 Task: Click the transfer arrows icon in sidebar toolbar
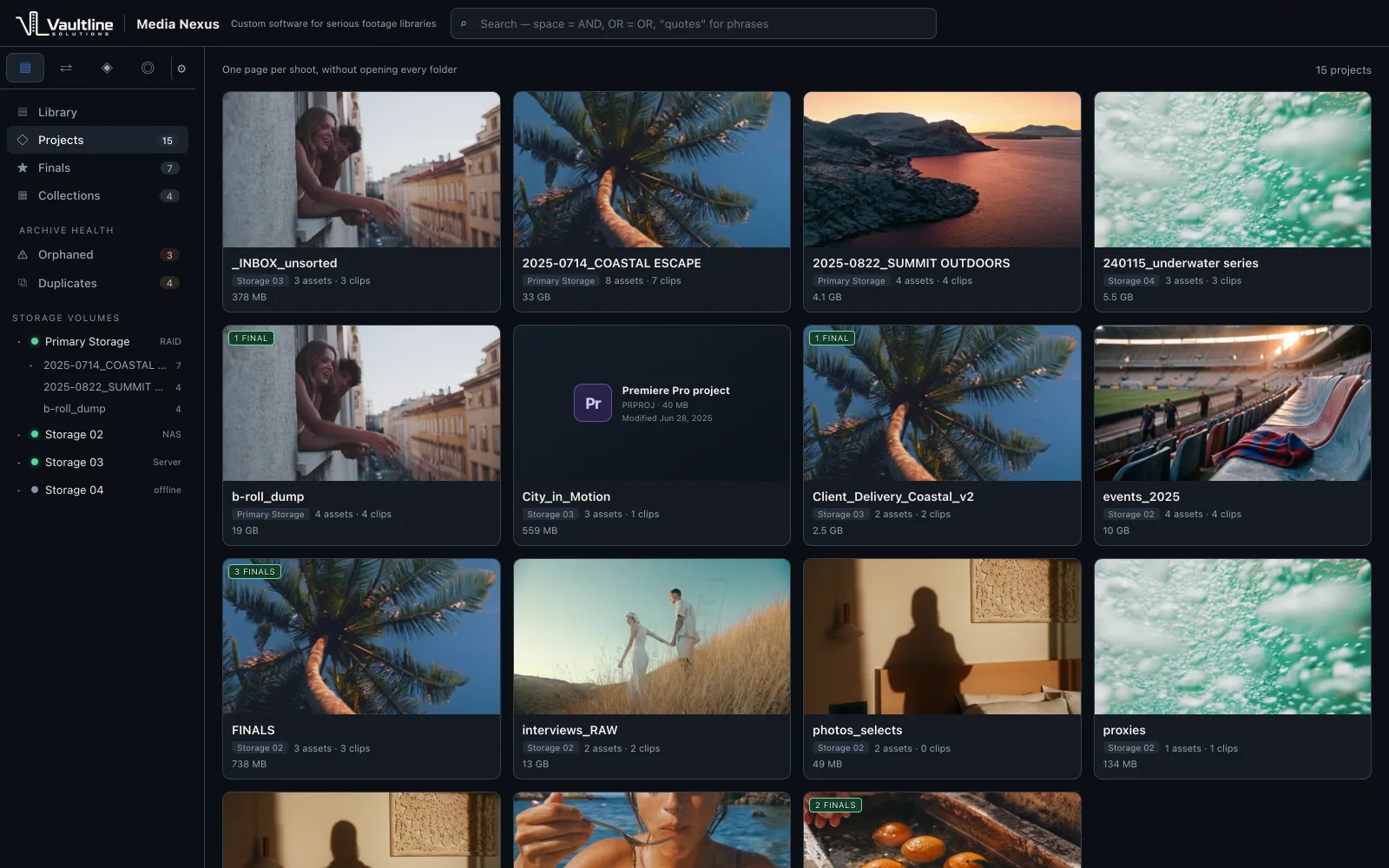click(x=66, y=68)
